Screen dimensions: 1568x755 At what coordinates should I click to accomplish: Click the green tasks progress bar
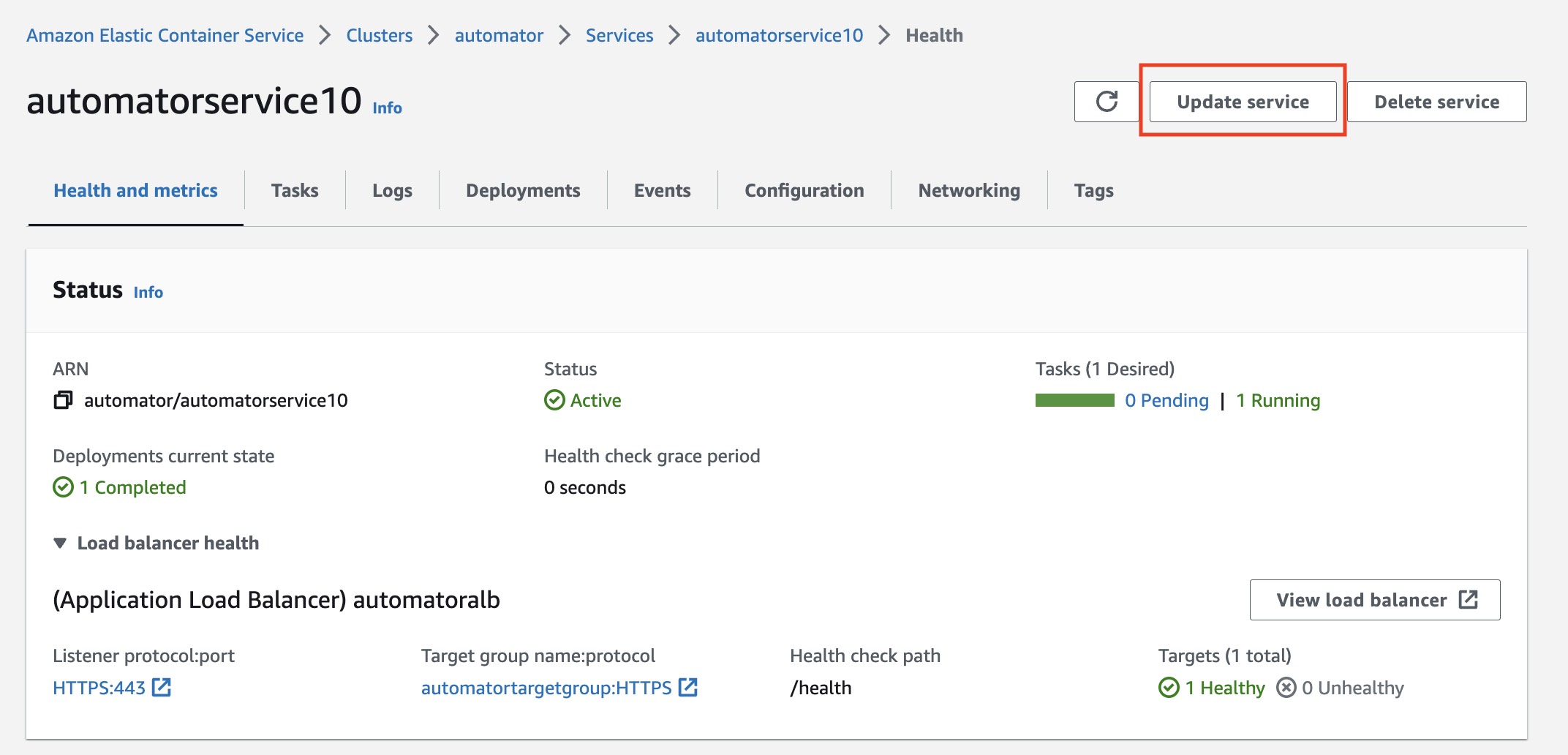coord(1074,400)
